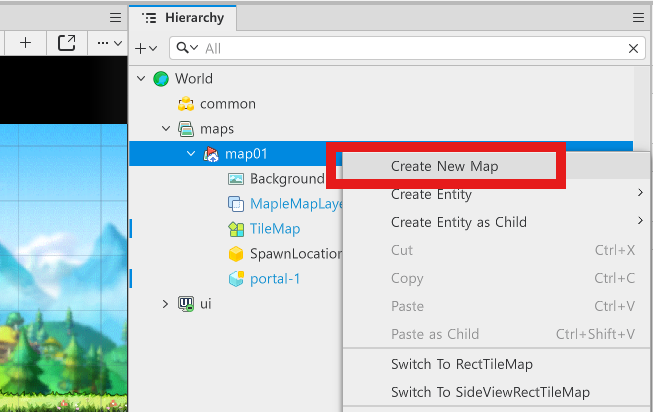This screenshot has width=653, height=412.
Task: Click the SpawnLocation yellow cube icon
Action: pyautogui.click(x=236, y=254)
